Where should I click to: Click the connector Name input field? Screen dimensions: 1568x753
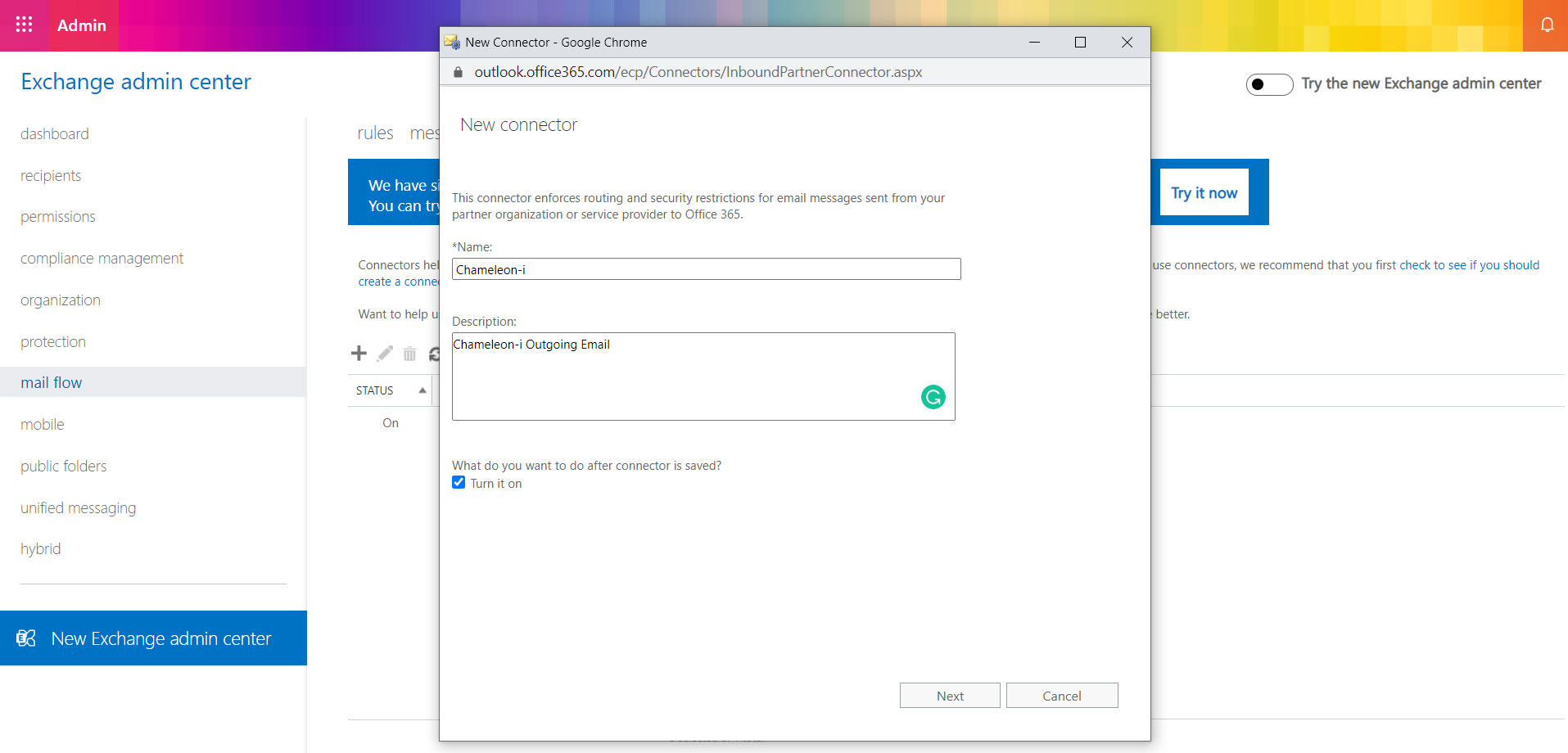pyautogui.click(x=707, y=269)
